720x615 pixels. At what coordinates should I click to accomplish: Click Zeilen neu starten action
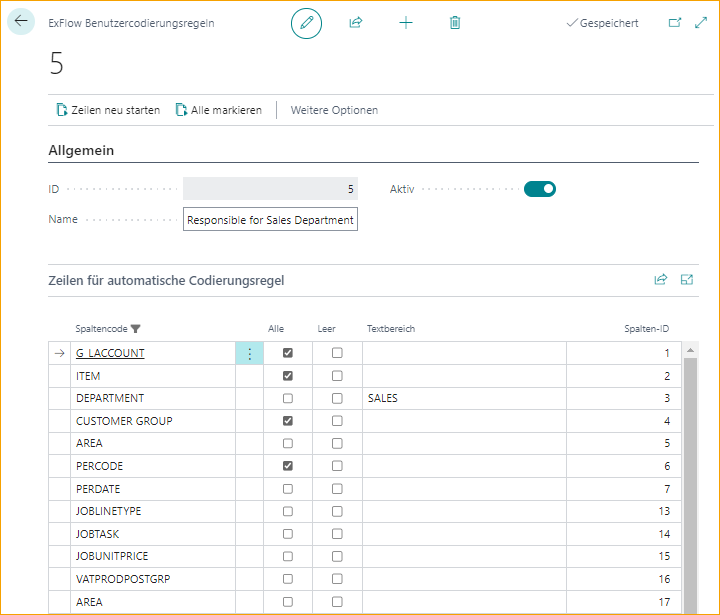click(x=108, y=110)
